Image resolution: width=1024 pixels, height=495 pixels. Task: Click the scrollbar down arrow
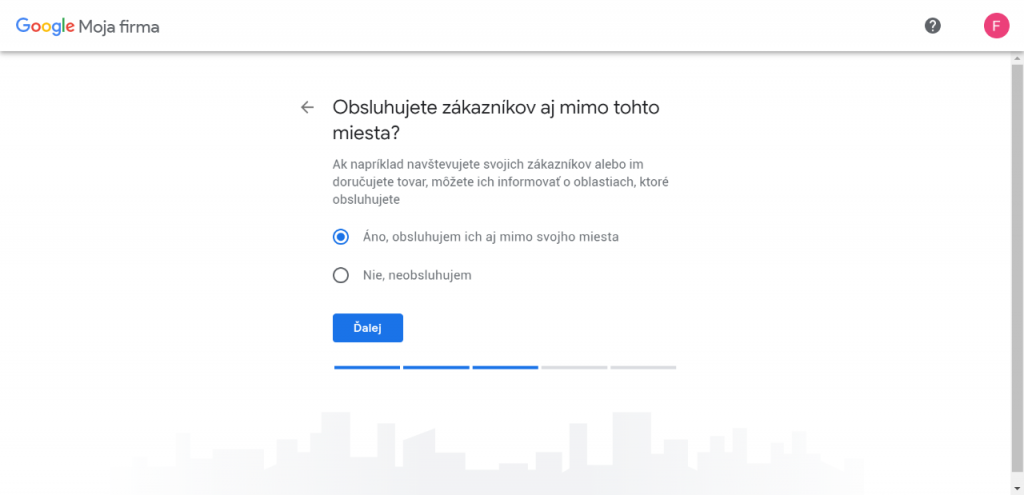1017,488
